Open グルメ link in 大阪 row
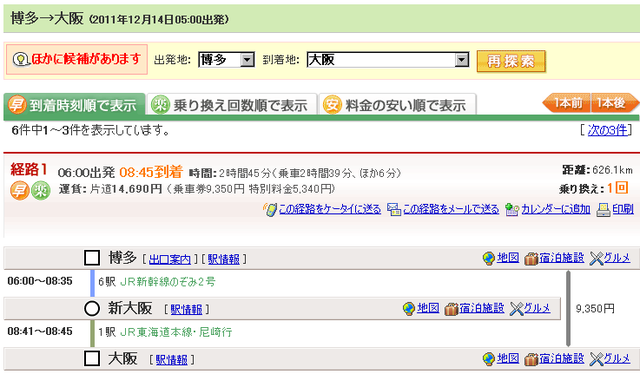The height and width of the screenshot is (374, 640). click(x=617, y=358)
